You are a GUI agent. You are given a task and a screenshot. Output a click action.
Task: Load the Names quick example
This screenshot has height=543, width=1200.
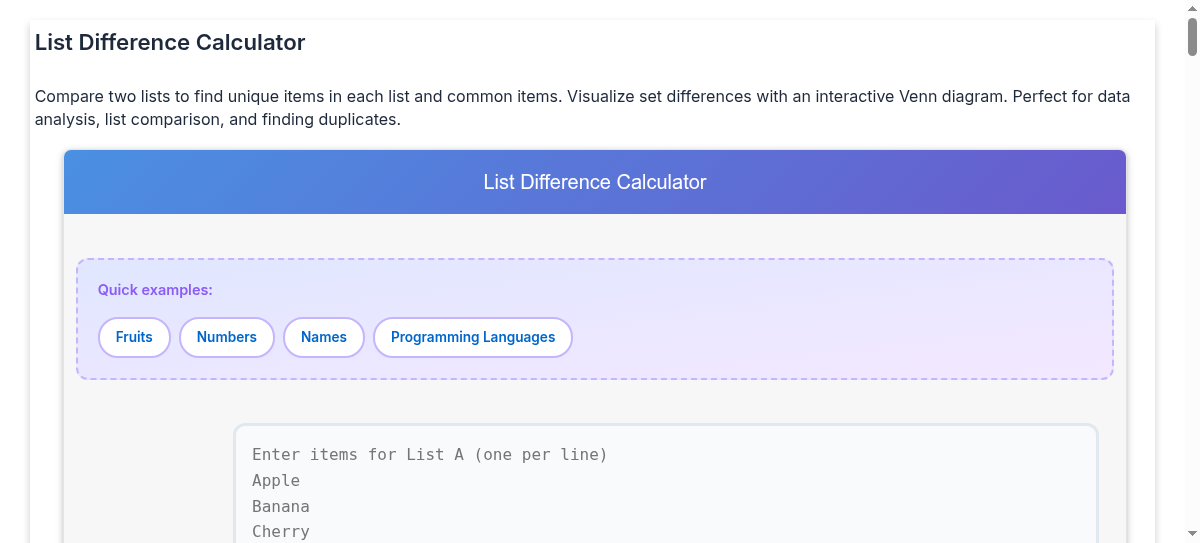tap(324, 337)
